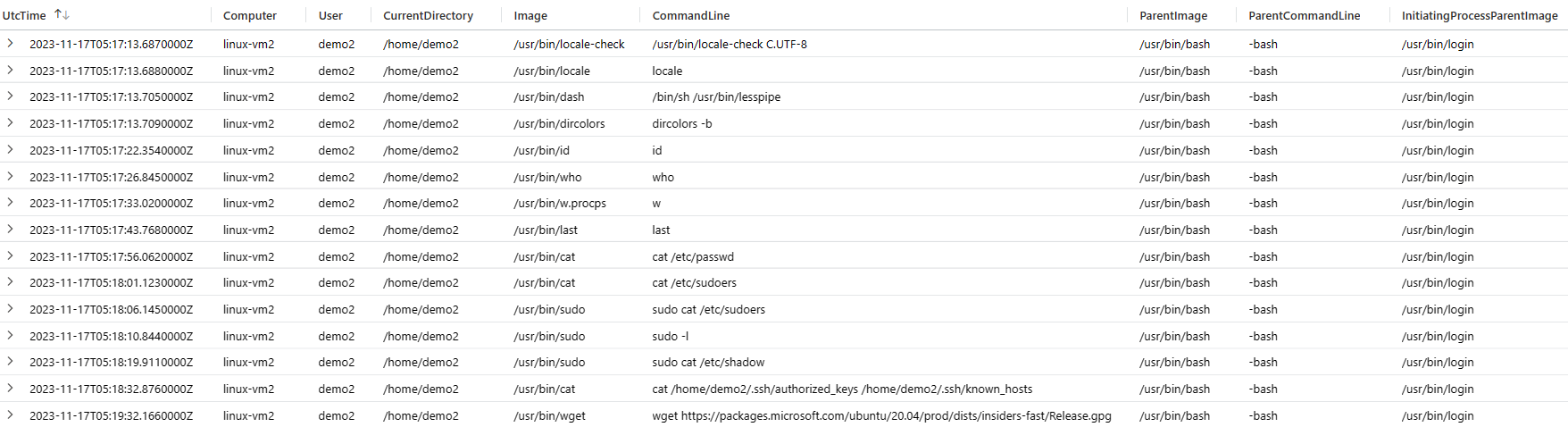Expand the dircolors -b log row
Screen dimensions: 1568x427
10,123
